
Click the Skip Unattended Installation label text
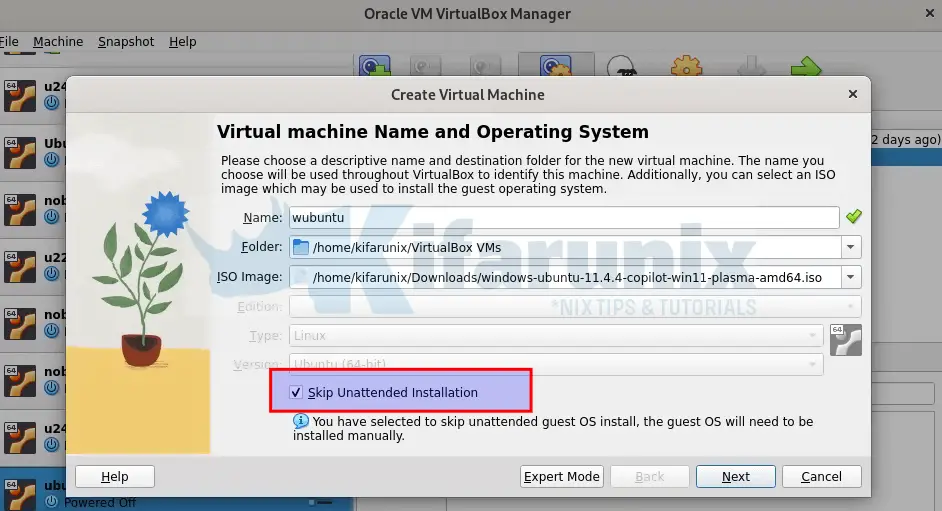click(x=392, y=392)
